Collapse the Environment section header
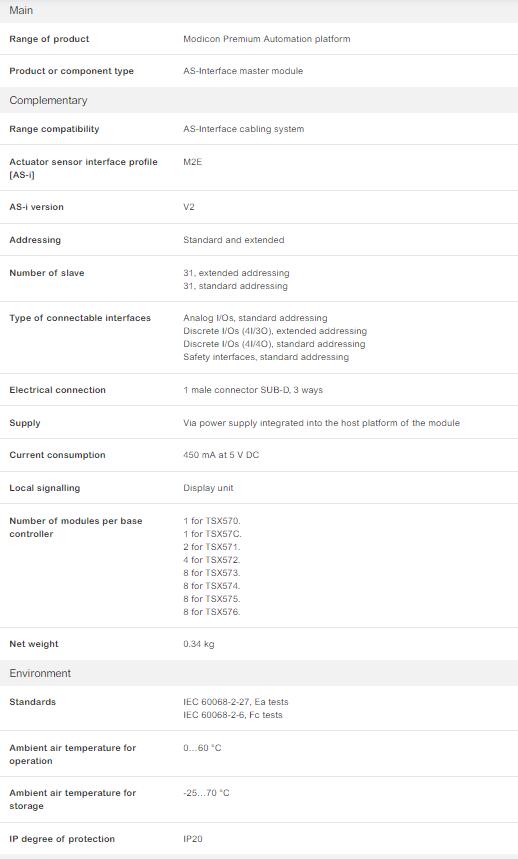The width and height of the screenshot is (518, 859). [259, 673]
